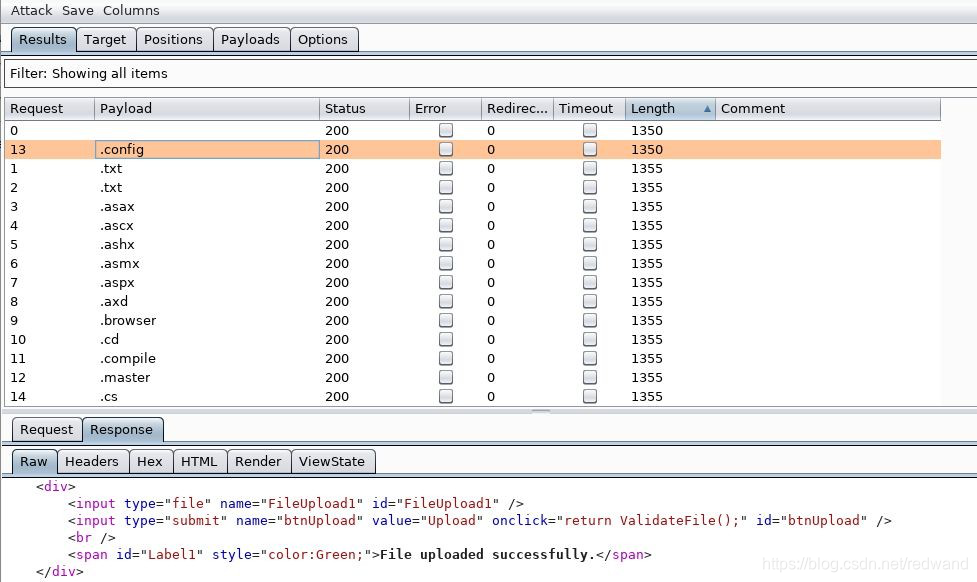This screenshot has height=582, width=977.
Task: Toggle Error checkbox for request 0
Action: [446, 130]
